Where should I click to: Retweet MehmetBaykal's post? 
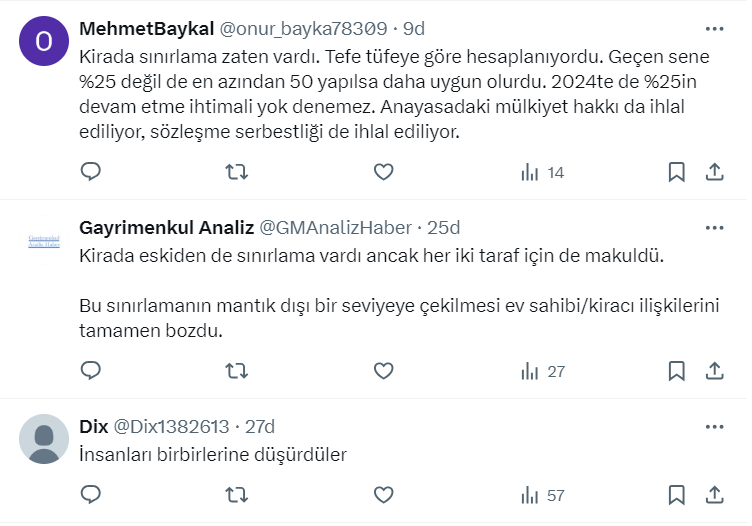(x=237, y=172)
